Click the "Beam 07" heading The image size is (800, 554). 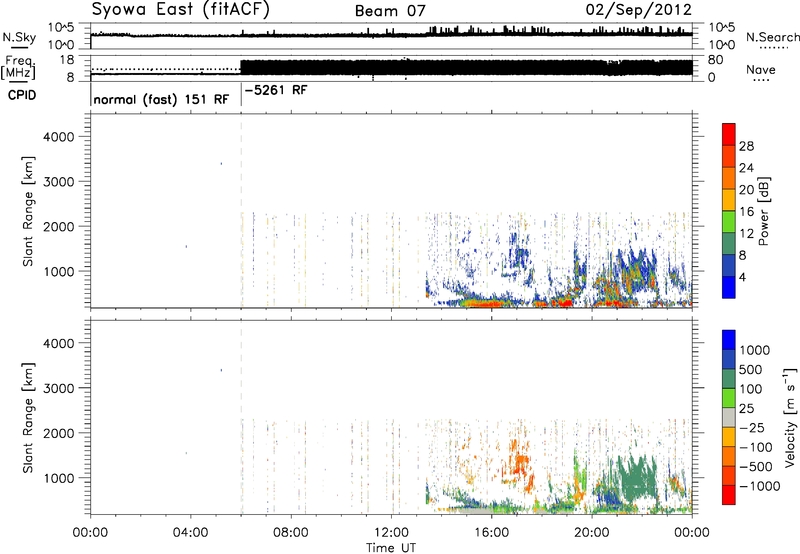click(390, 11)
